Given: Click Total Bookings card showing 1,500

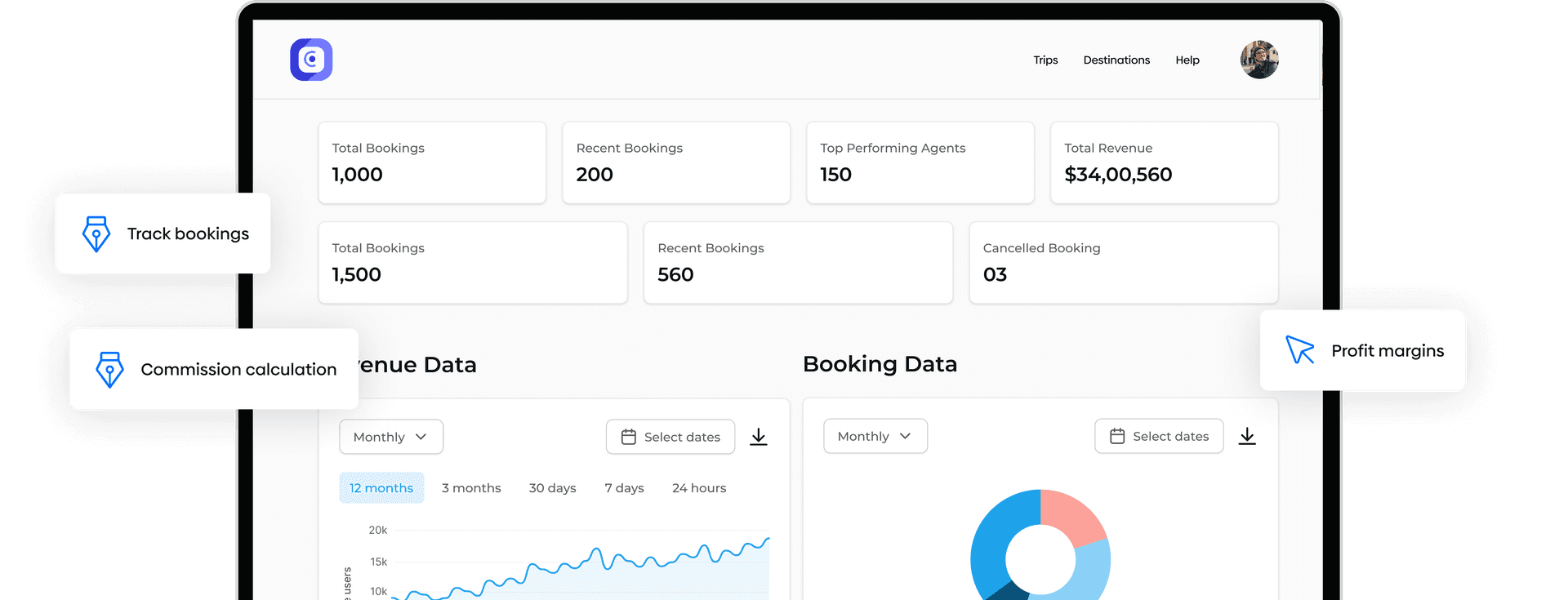Looking at the screenshot, I should (473, 263).
